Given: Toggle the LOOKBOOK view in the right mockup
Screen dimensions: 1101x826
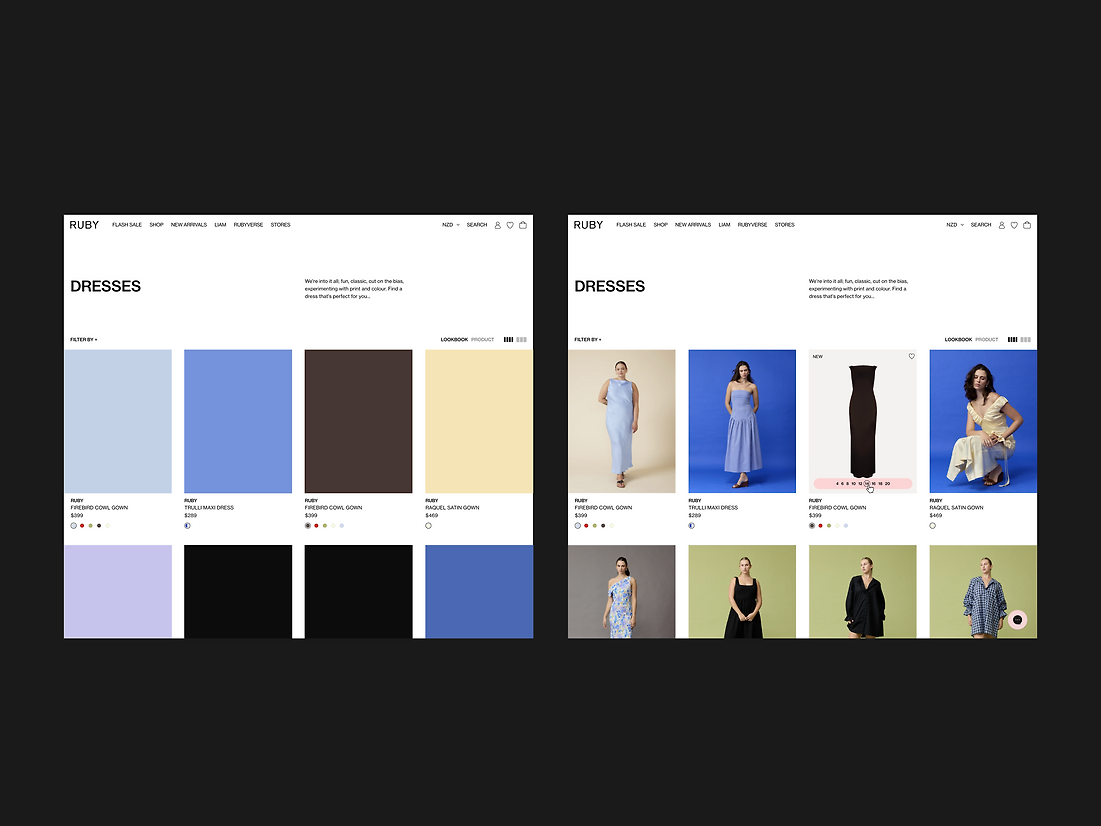Looking at the screenshot, I should (958, 340).
